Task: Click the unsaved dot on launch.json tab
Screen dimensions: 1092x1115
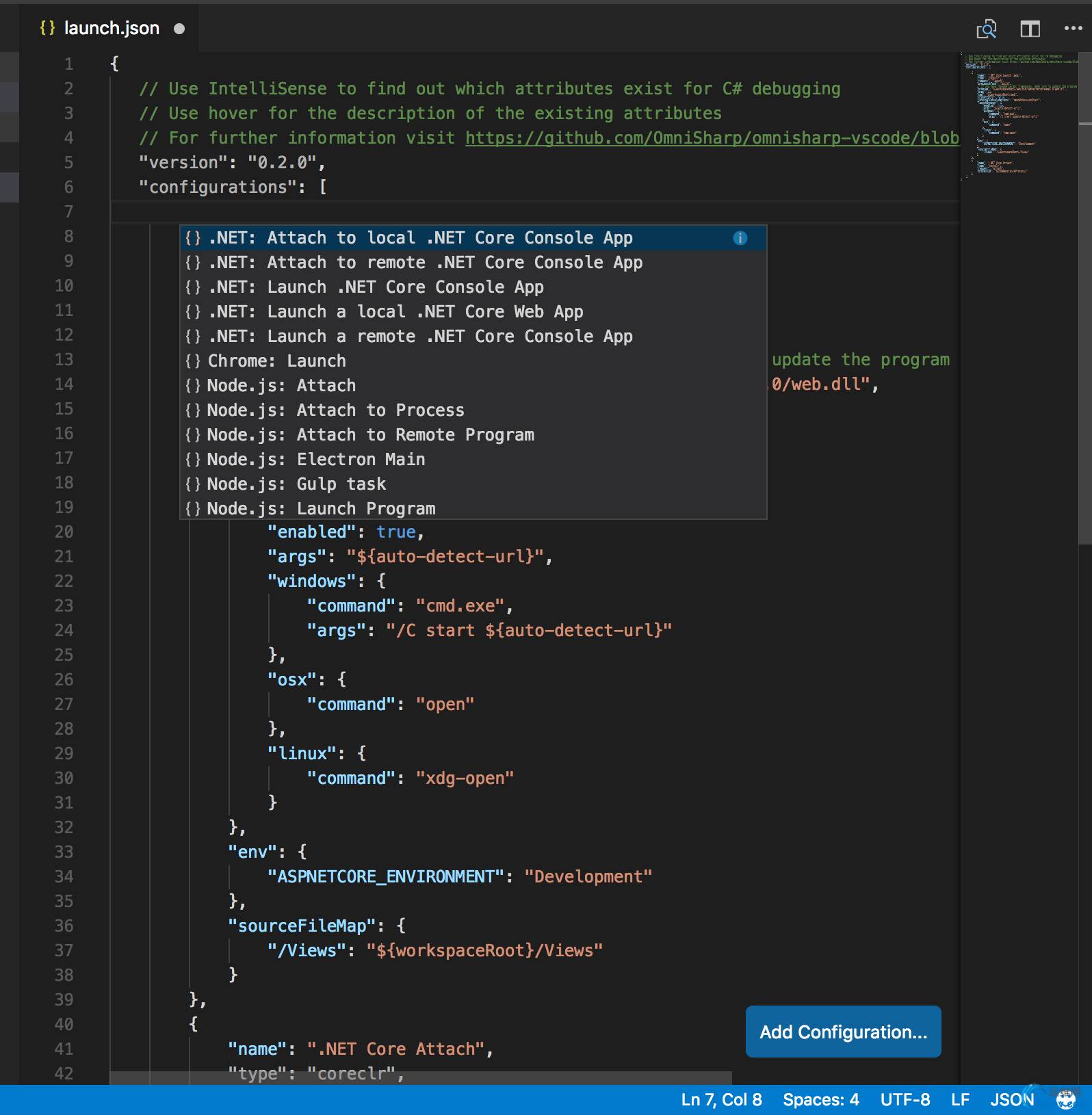Action: [179, 29]
